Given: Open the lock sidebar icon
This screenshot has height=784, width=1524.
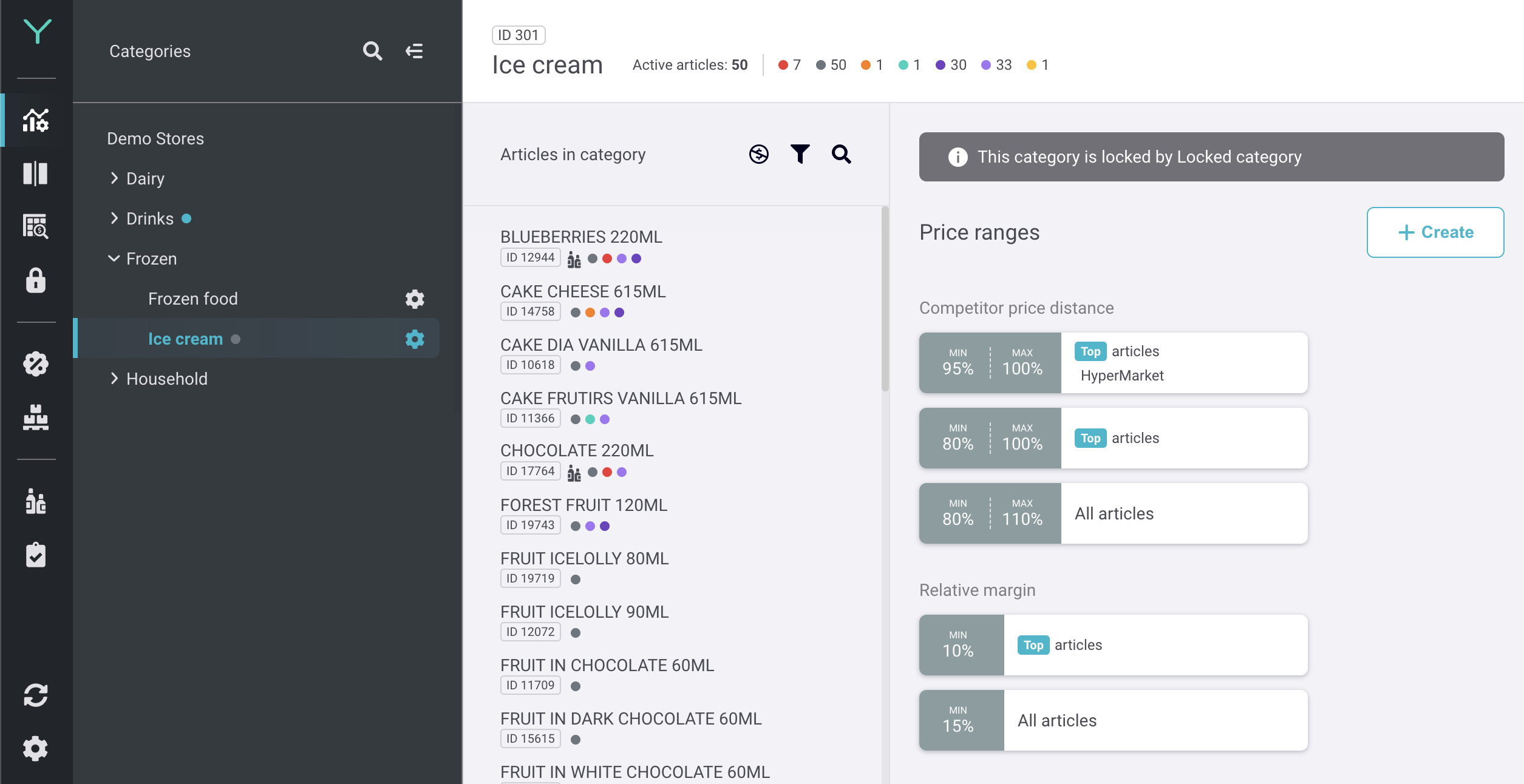Looking at the screenshot, I should click(x=36, y=280).
